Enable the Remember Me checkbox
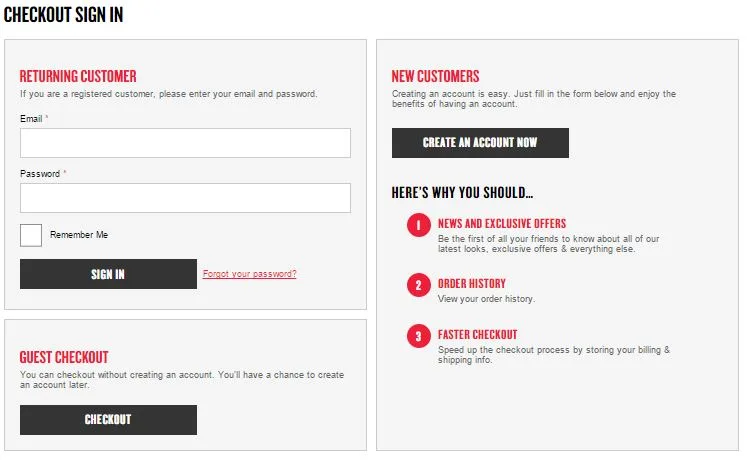This screenshot has width=747, height=460. coord(31,235)
